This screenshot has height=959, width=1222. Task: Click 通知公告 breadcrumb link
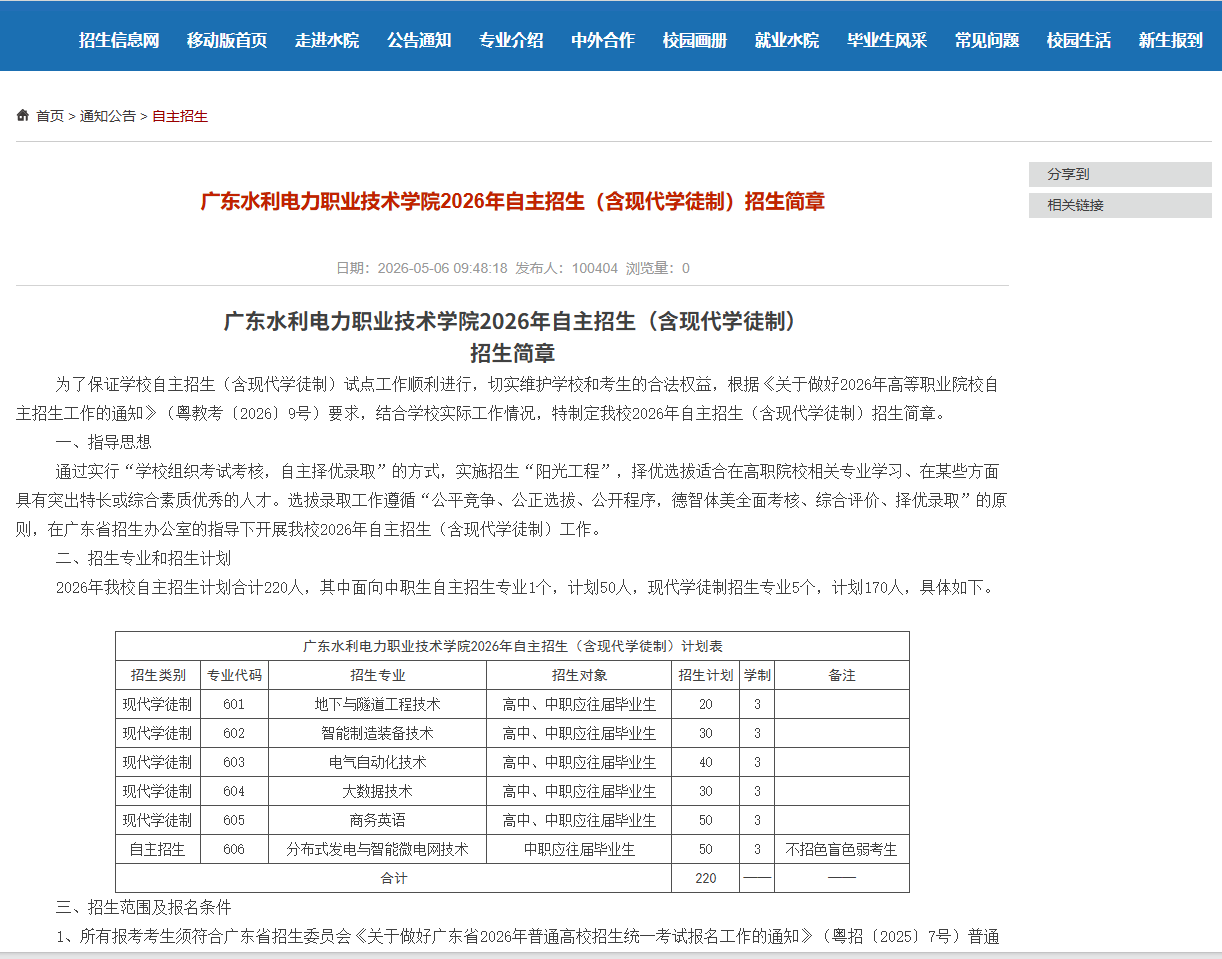pos(108,116)
